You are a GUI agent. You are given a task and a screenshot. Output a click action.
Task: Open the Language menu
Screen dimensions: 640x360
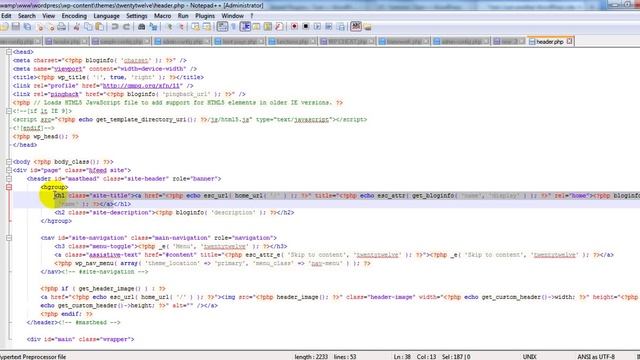pyautogui.click(x=107, y=16)
